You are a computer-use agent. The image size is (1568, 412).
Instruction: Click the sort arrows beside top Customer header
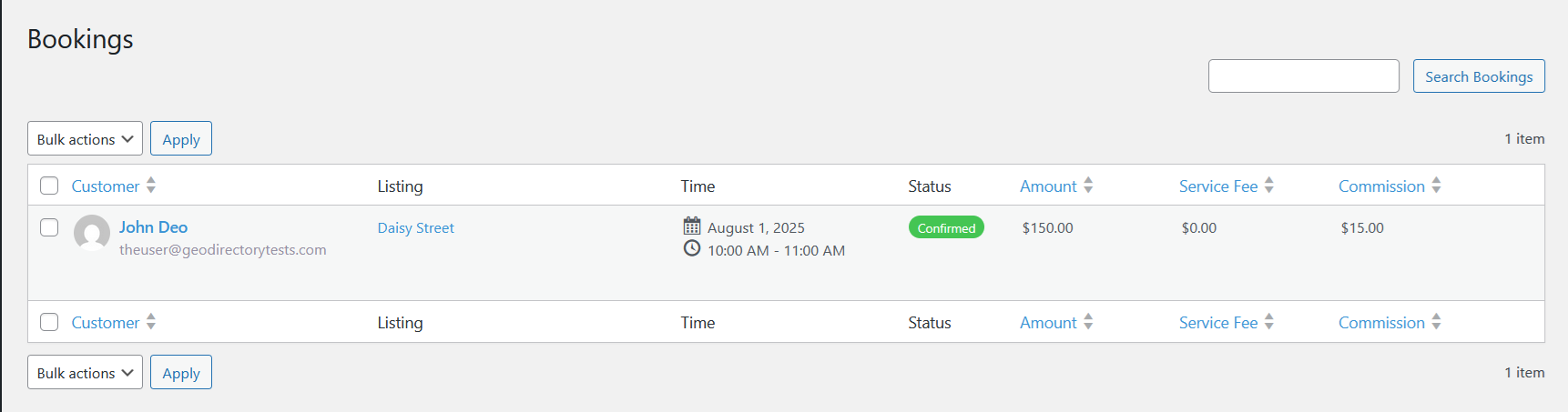[x=151, y=186]
